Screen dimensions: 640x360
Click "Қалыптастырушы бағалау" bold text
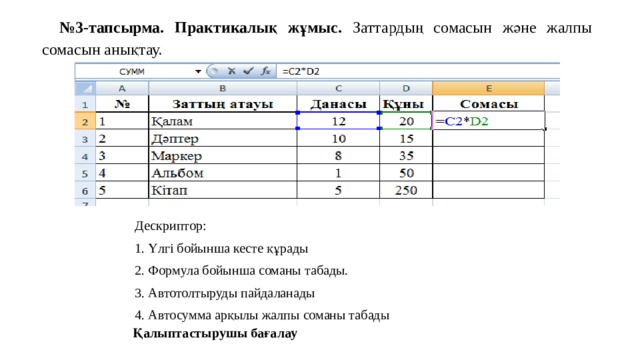point(215,333)
